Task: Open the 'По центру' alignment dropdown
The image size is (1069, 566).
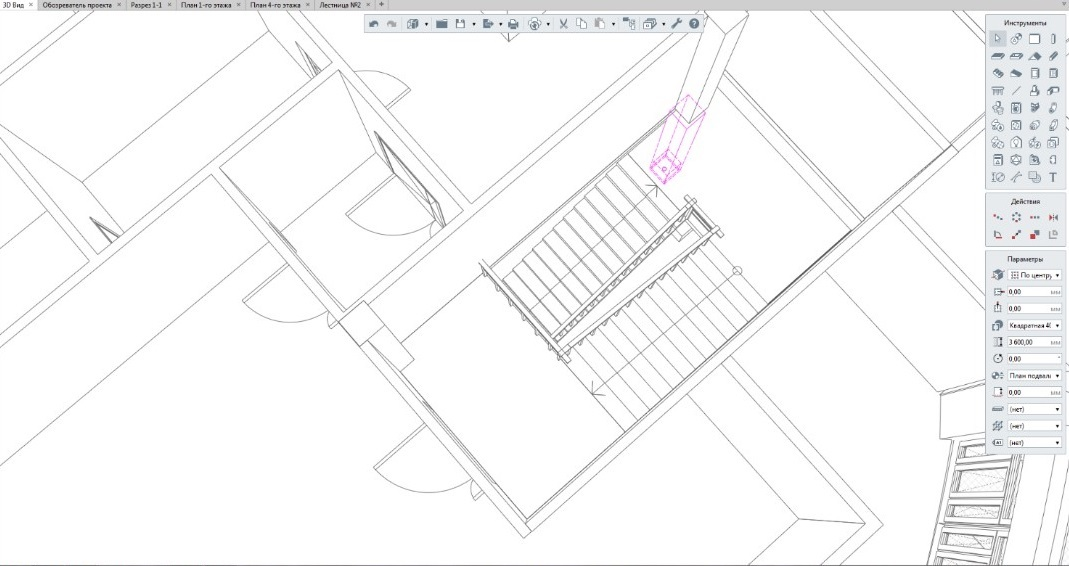Action: point(1034,275)
